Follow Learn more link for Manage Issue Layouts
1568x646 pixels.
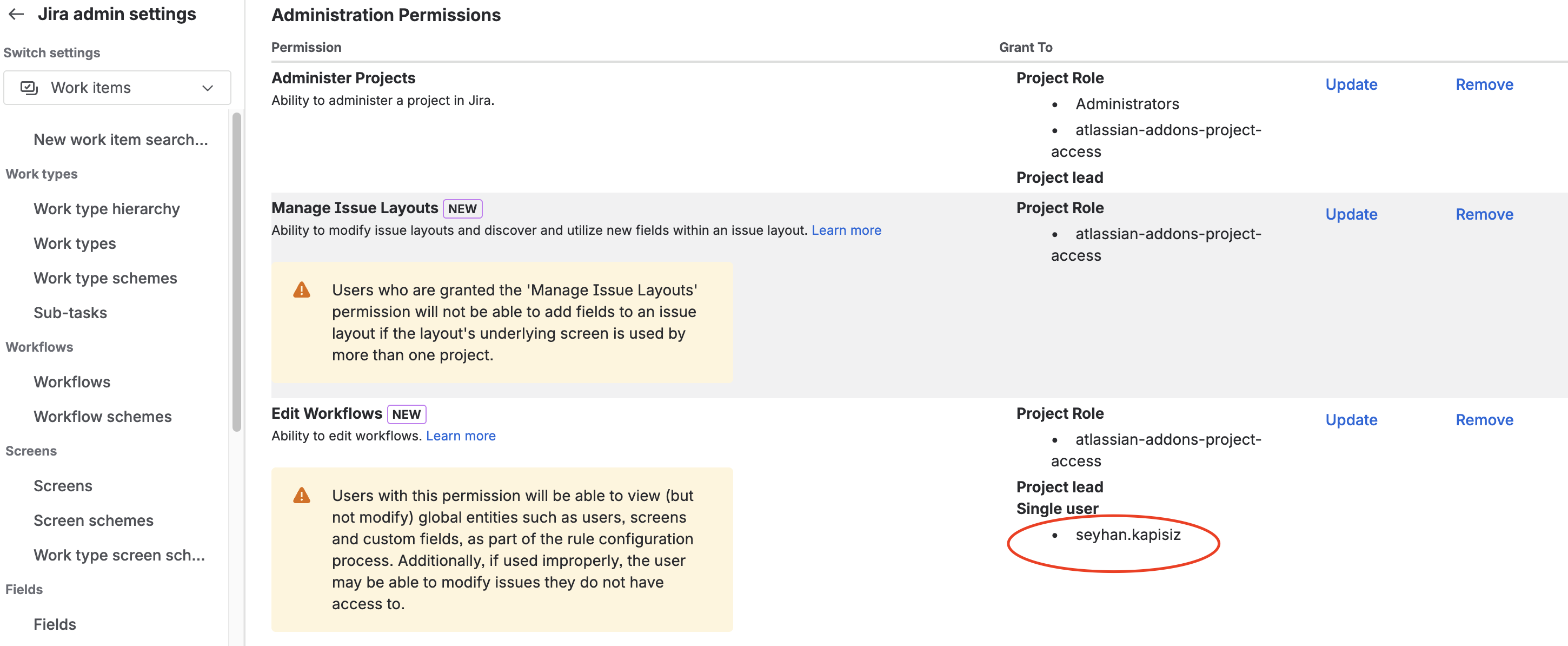(846, 230)
